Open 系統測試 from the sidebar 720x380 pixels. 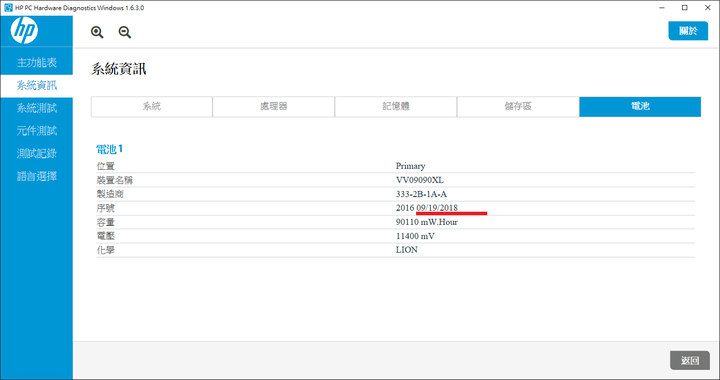point(37,108)
